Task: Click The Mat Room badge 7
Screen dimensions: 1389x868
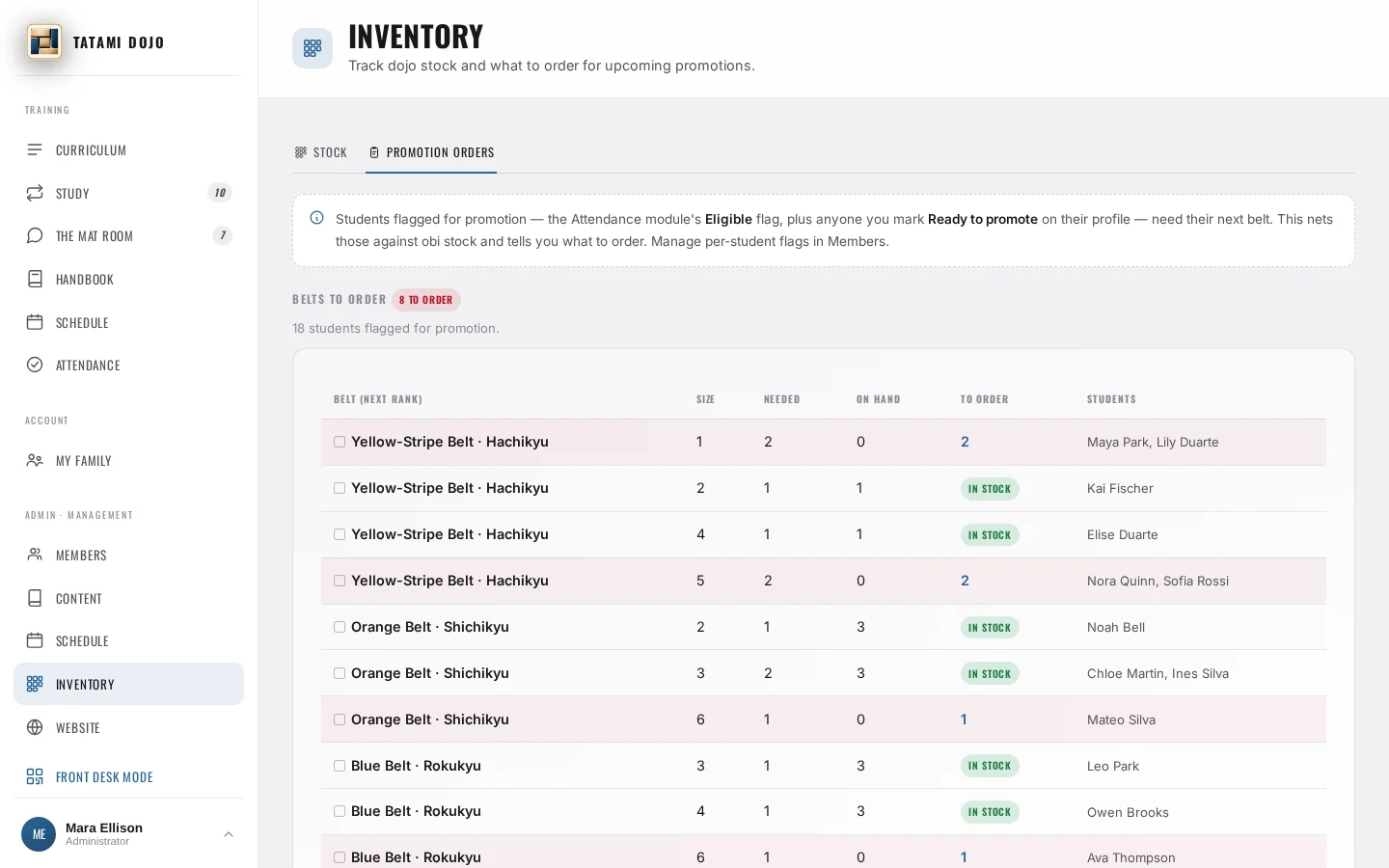Action: point(223,235)
